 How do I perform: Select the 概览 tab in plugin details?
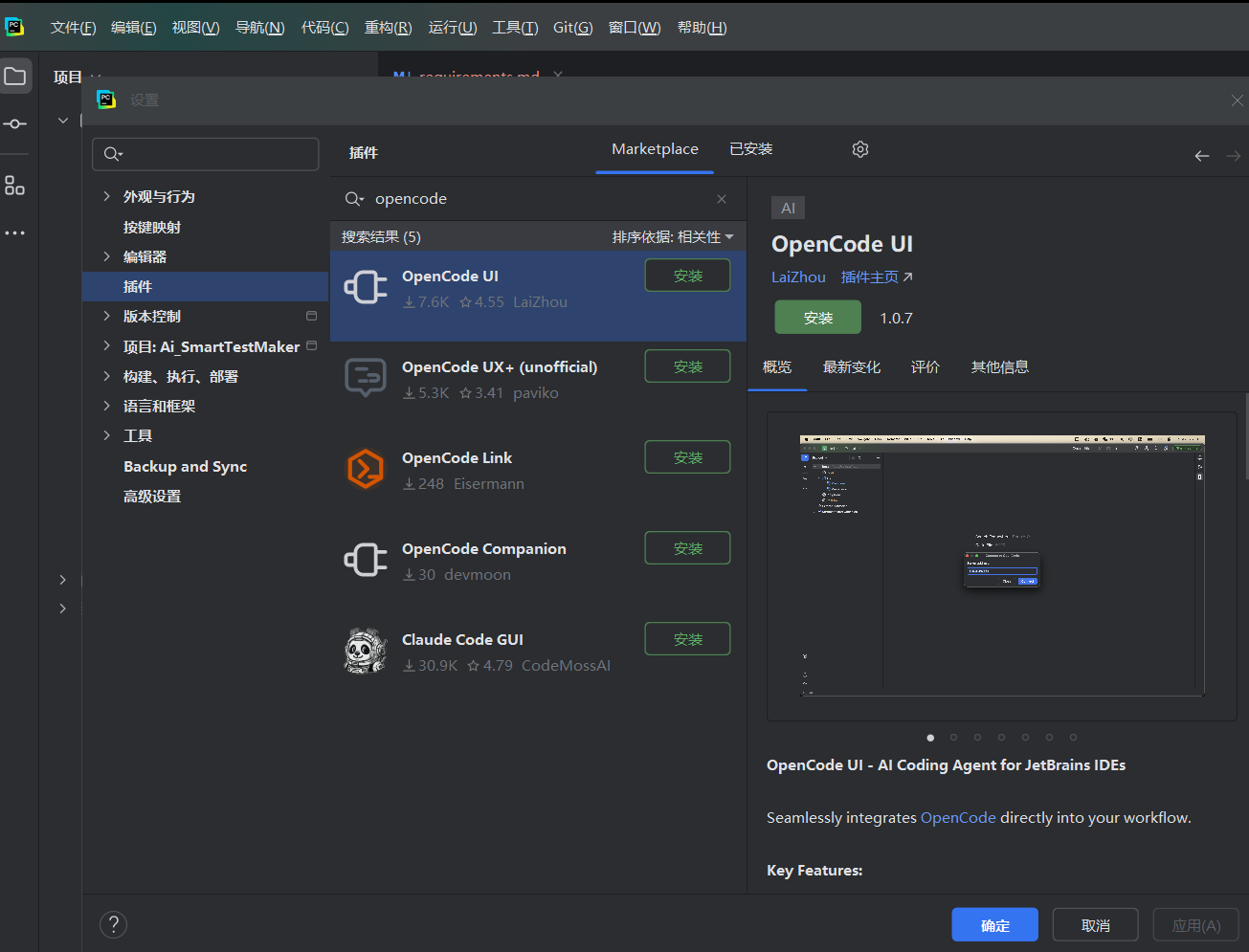click(777, 367)
